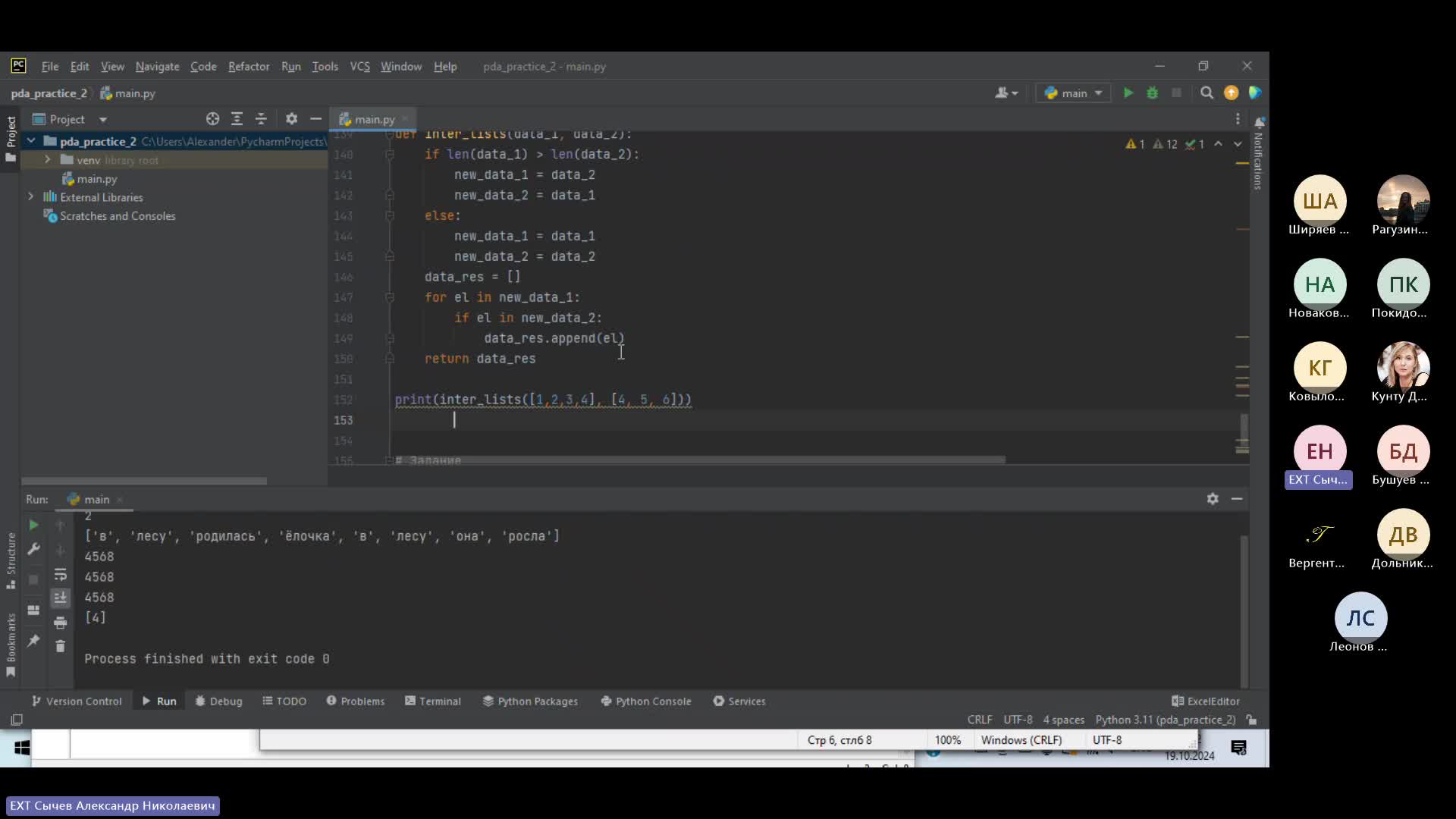Open Search Everywhere magnifier icon
This screenshot has height=819, width=1456.
click(x=1207, y=93)
